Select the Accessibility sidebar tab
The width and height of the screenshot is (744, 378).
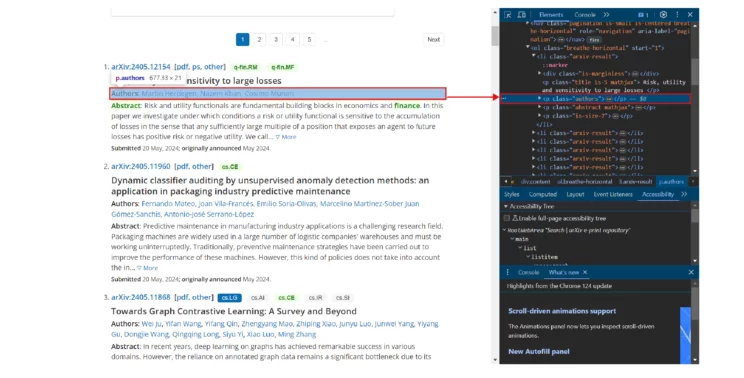(658, 194)
